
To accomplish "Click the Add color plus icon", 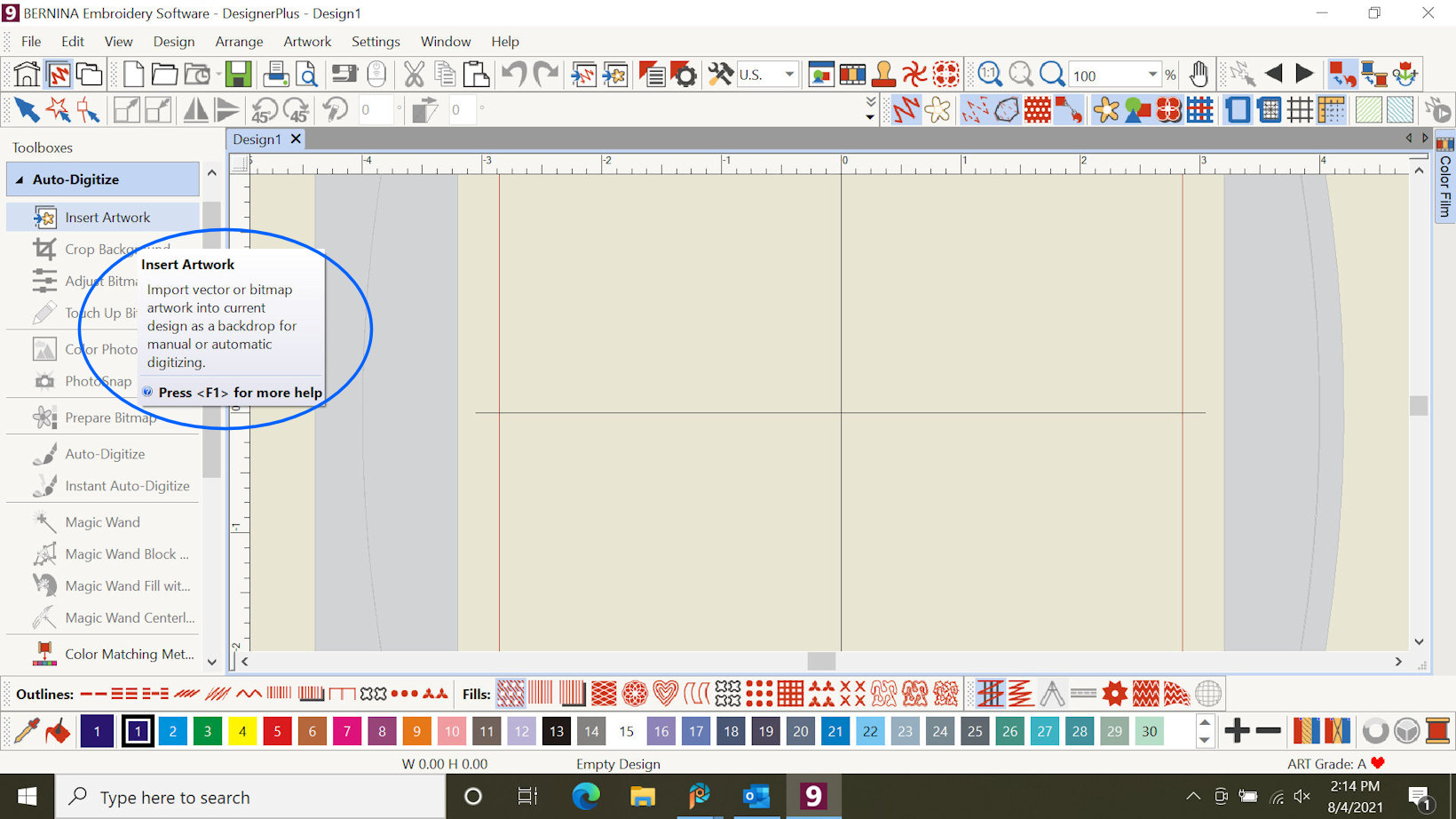I will (1237, 731).
